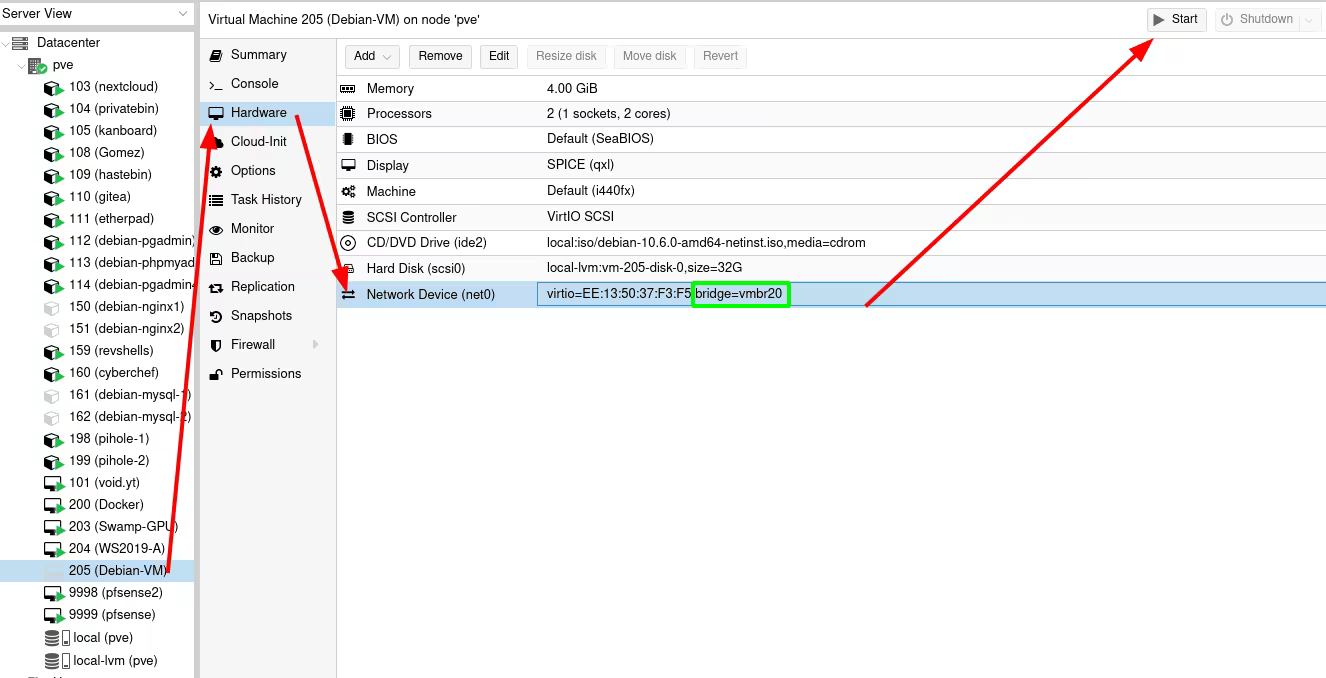Click the pve node icon

37,66
